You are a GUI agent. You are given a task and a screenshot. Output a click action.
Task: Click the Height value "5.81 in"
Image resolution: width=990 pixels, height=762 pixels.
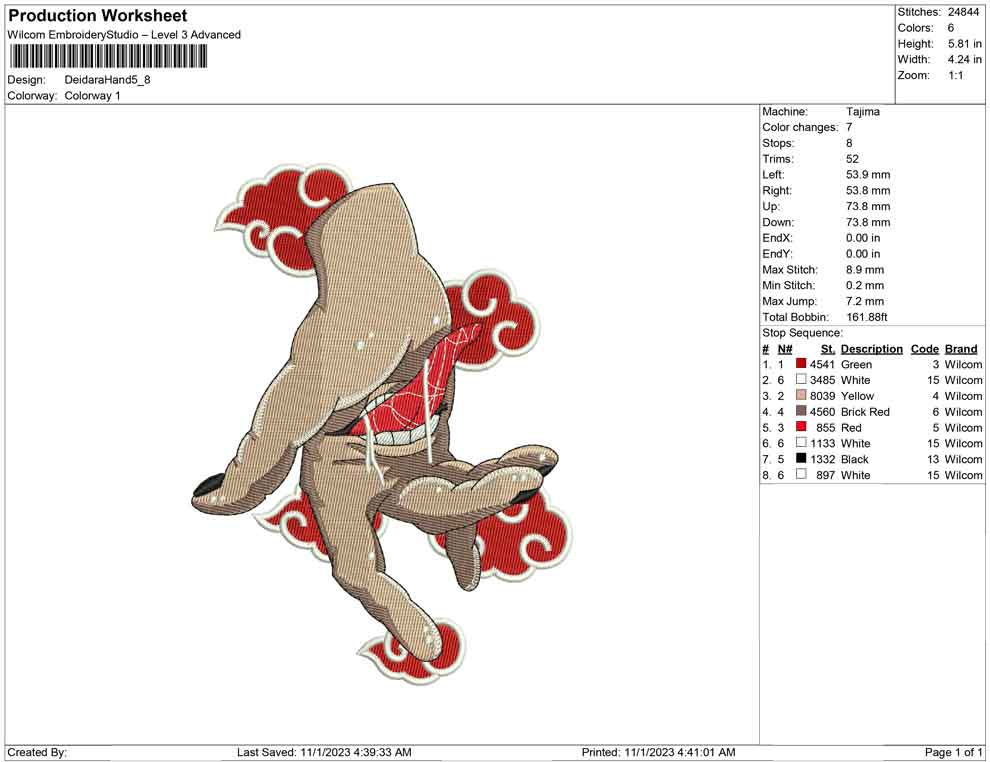(965, 44)
